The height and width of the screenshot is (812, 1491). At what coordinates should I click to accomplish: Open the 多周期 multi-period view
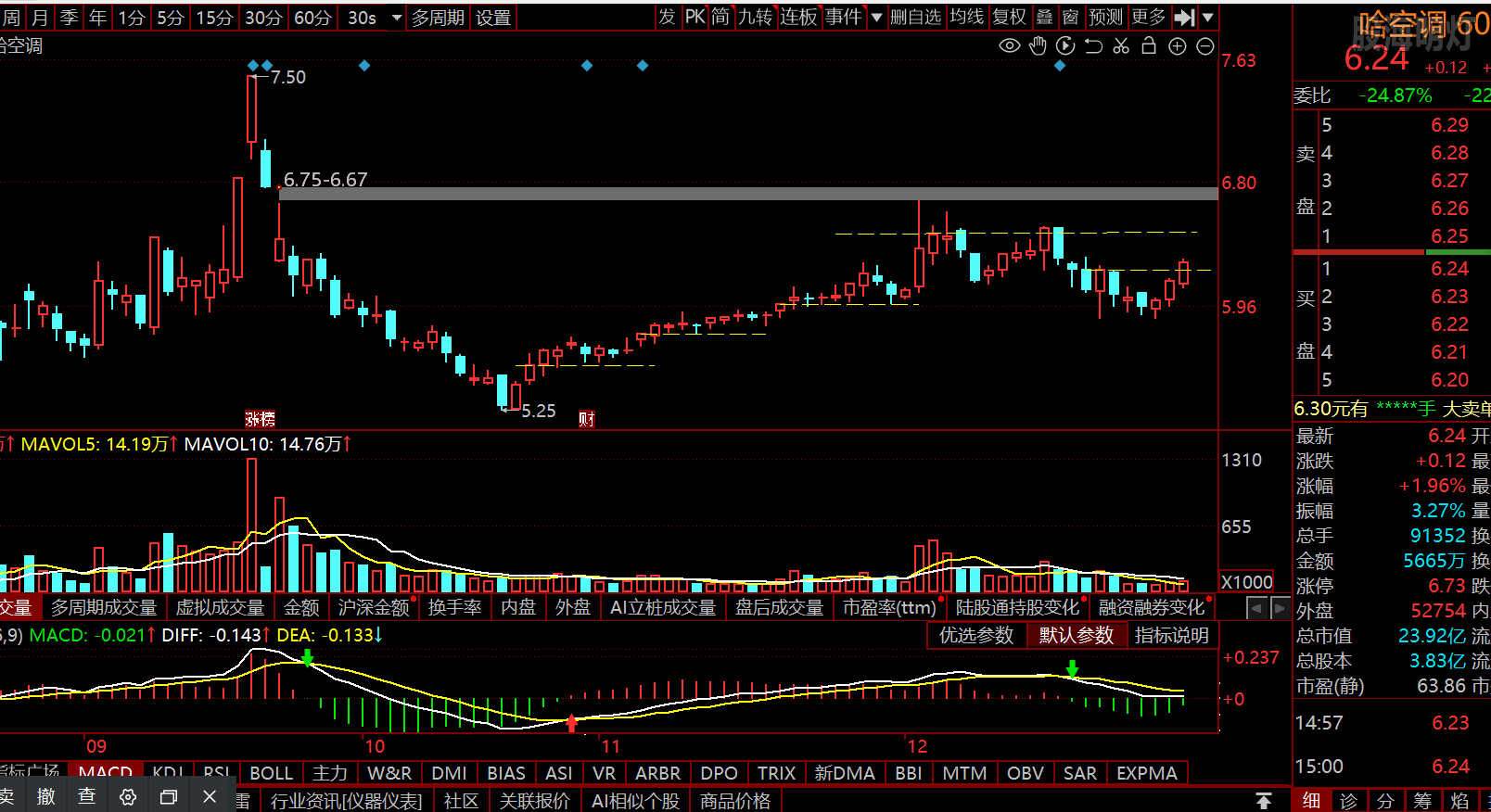pyautogui.click(x=438, y=18)
